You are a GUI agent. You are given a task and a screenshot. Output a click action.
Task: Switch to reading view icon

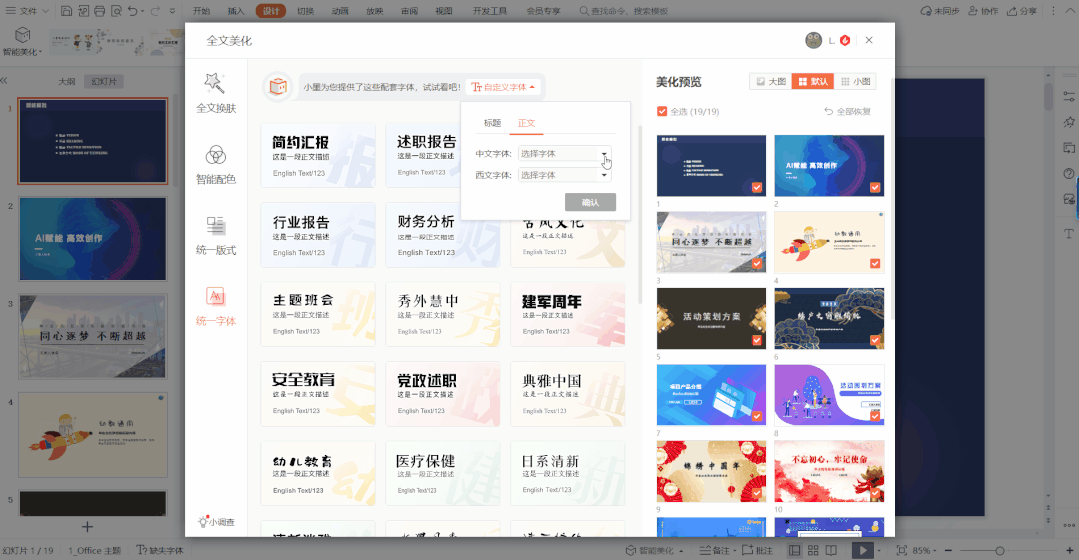pyautogui.click(x=831, y=550)
